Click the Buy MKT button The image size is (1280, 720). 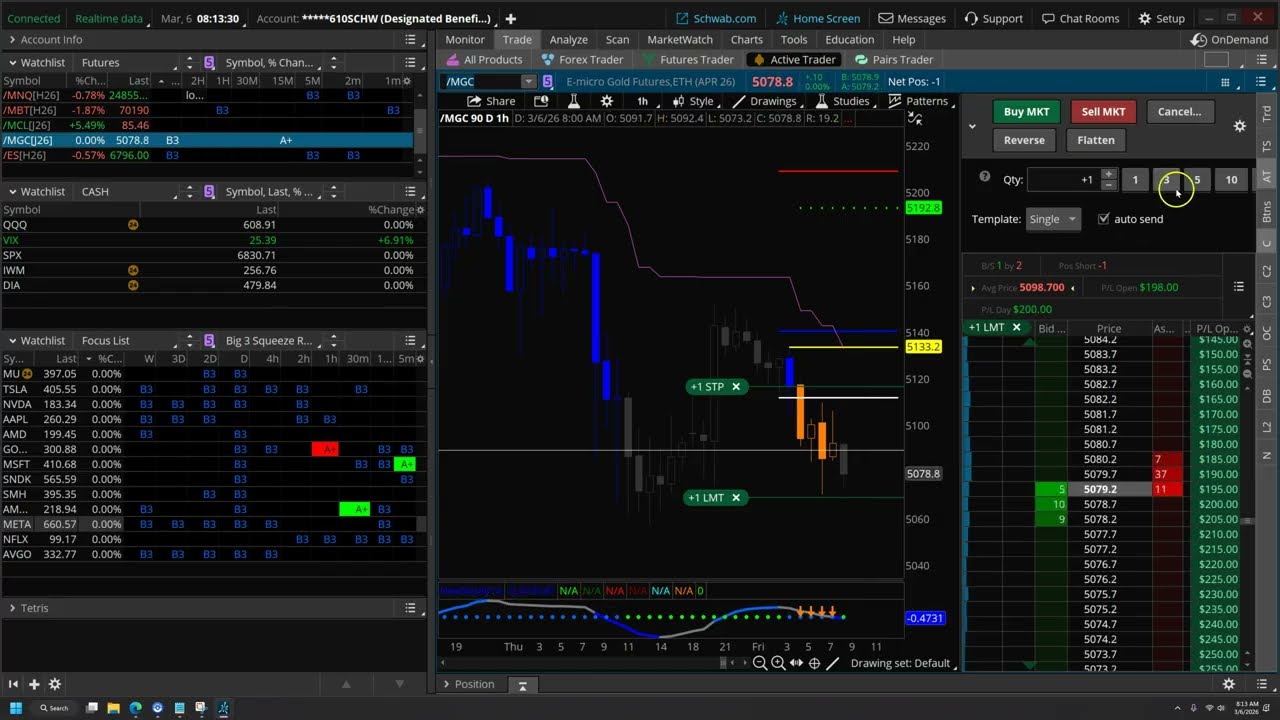pyautogui.click(x=1026, y=112)
